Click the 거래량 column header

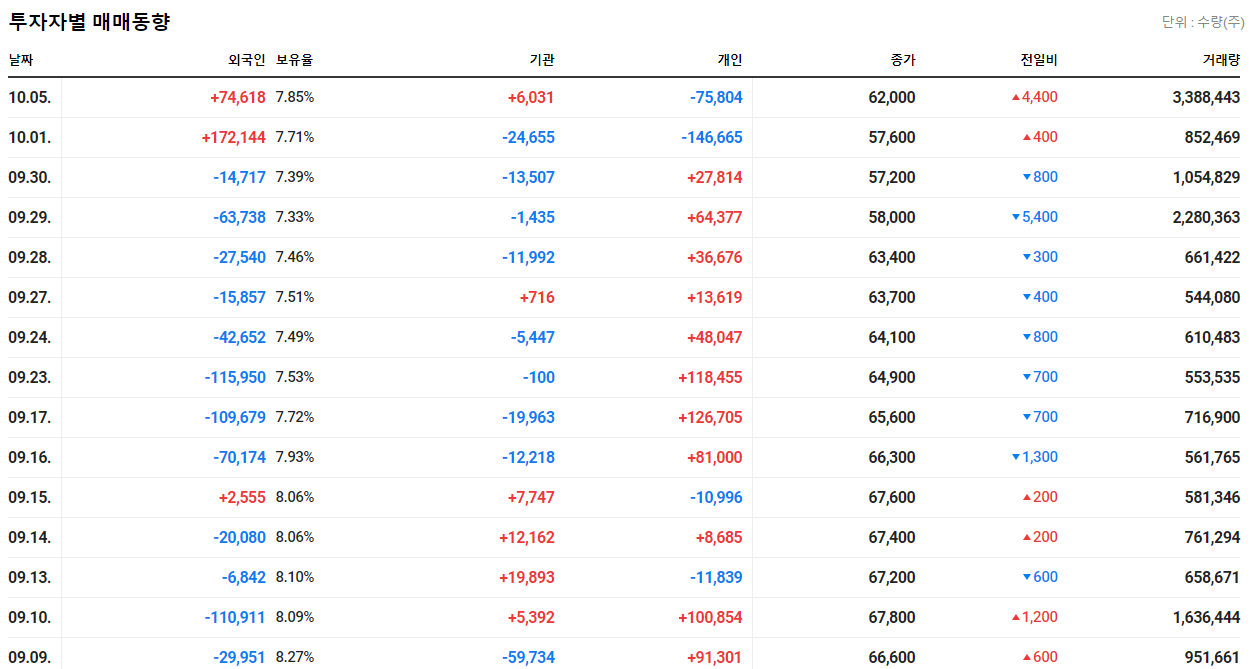point(1222,60)
